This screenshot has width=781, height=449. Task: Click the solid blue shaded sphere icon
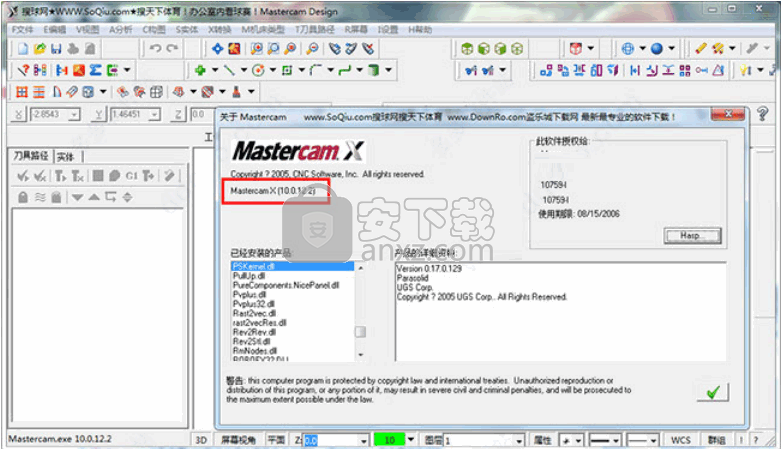(657, 48)
